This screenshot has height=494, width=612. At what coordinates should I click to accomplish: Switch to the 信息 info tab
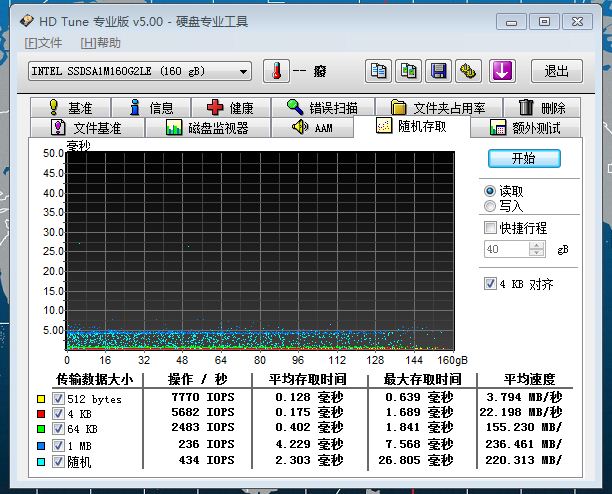tap(151, 107)
